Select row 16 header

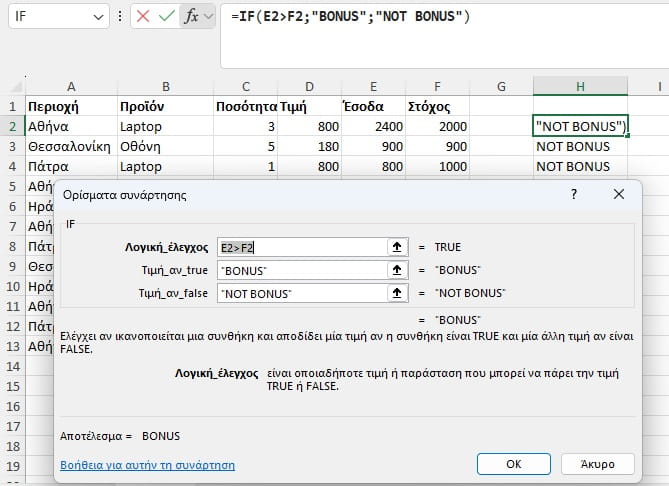coord(13,407)
